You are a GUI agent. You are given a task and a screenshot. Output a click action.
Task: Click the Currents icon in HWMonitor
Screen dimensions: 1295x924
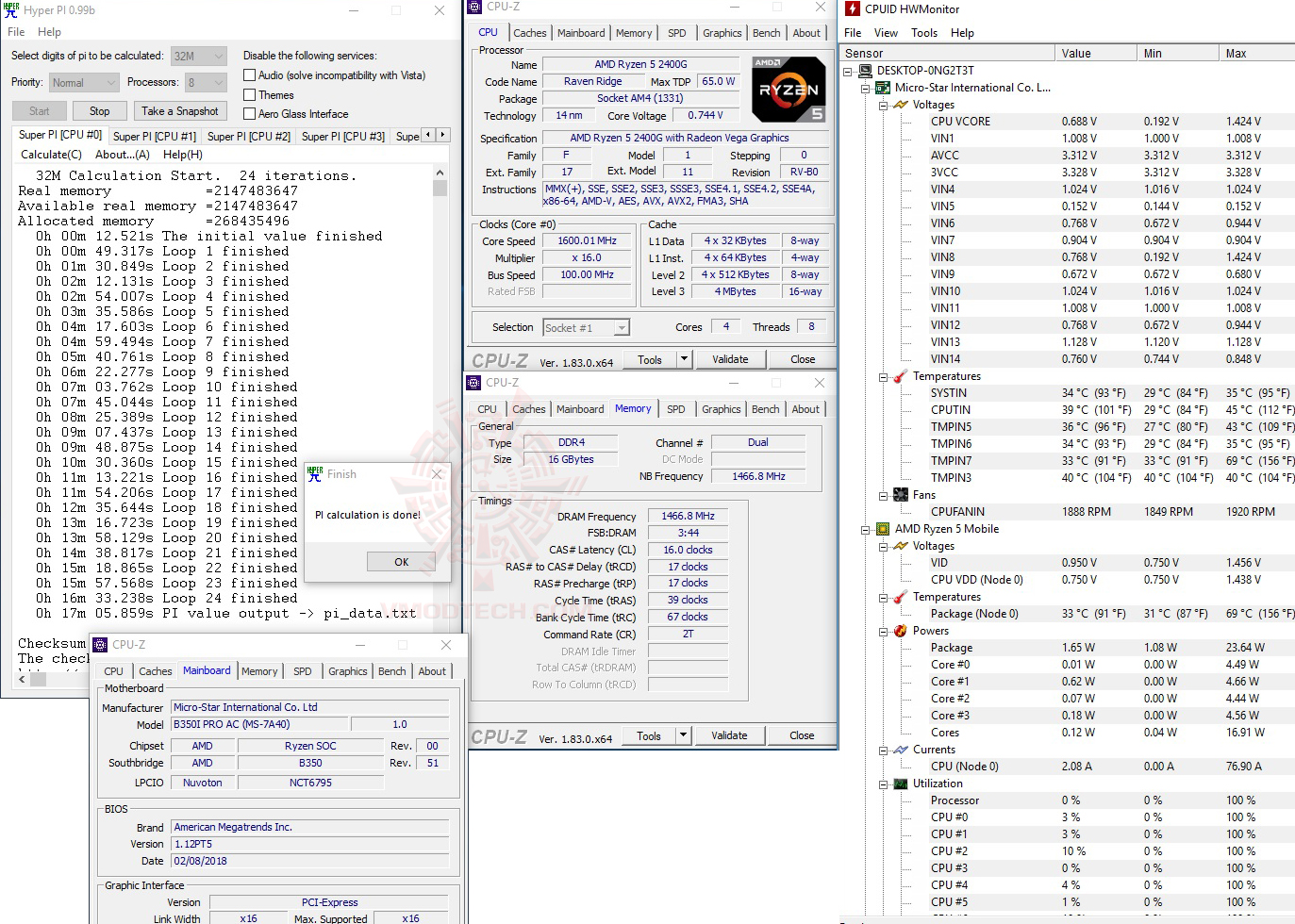tap(901, 750)
